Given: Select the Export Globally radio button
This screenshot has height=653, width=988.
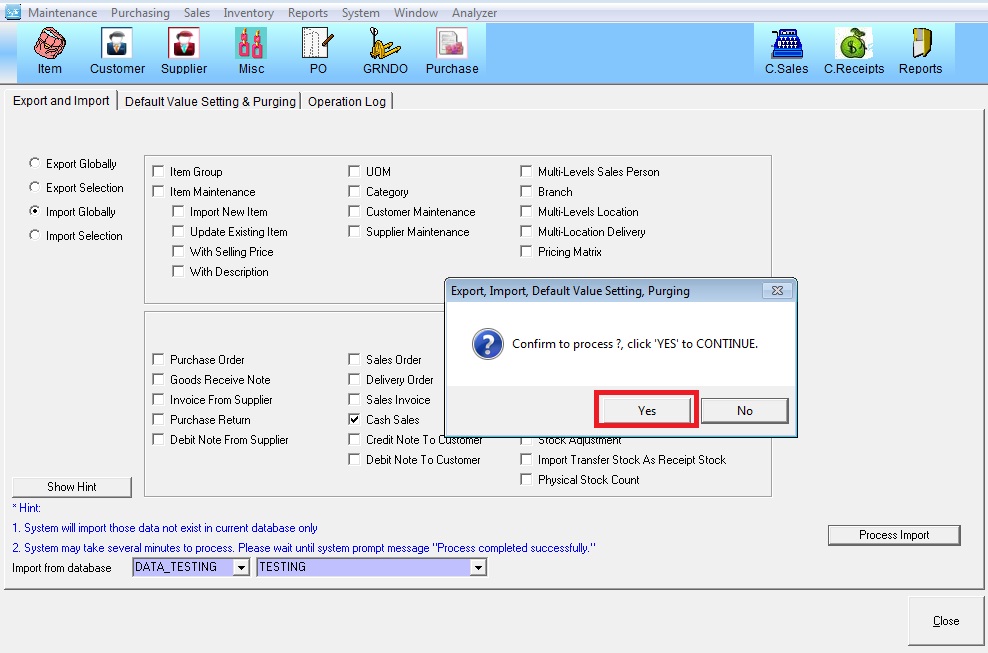Looking at the screenshot, I should tap(36, 164).
